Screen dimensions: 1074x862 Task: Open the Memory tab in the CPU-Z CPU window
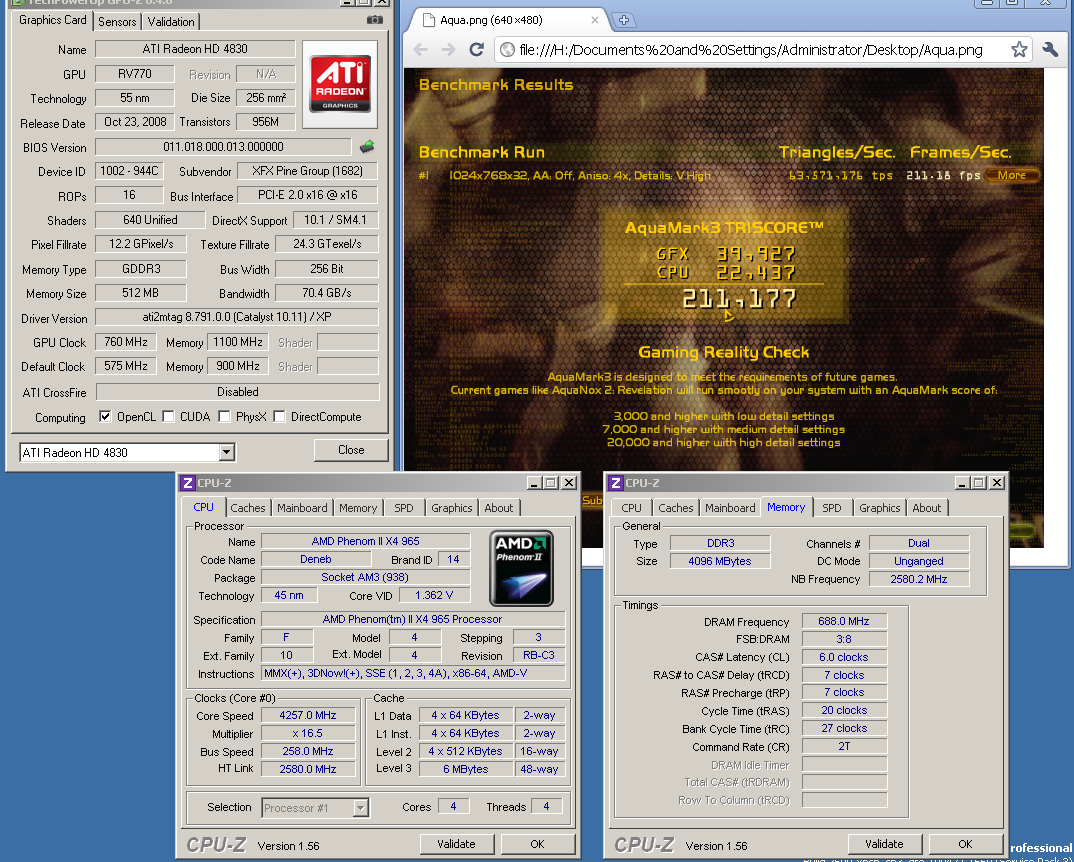click(x=358, y=508)
